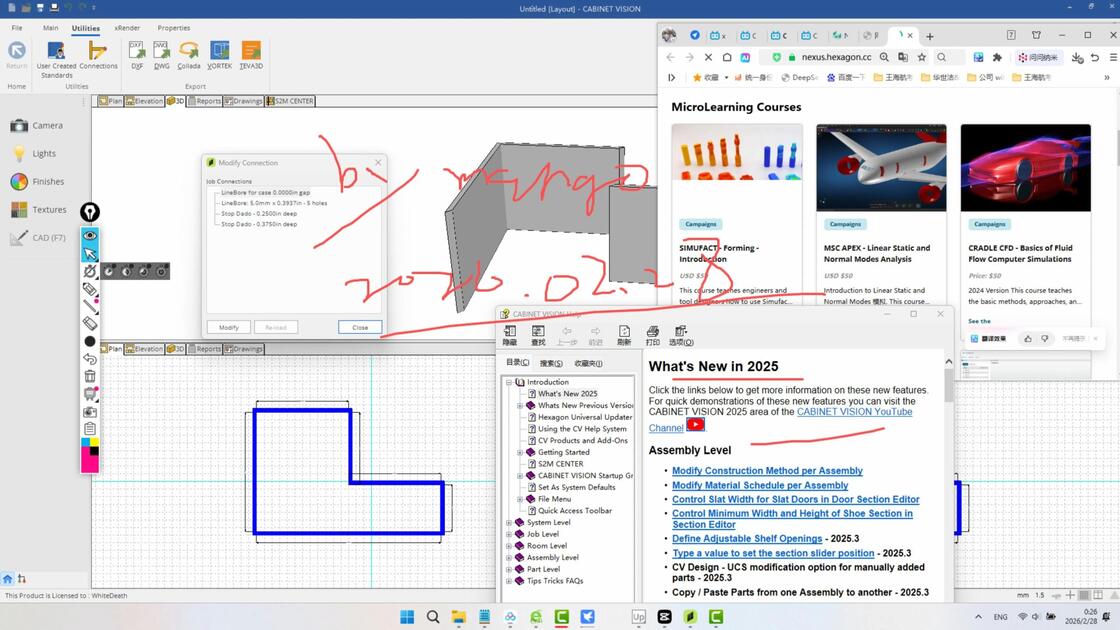1120x630 pixels.
Task: Collapse the Introduction node in Help tree
Action: point(509,382)
